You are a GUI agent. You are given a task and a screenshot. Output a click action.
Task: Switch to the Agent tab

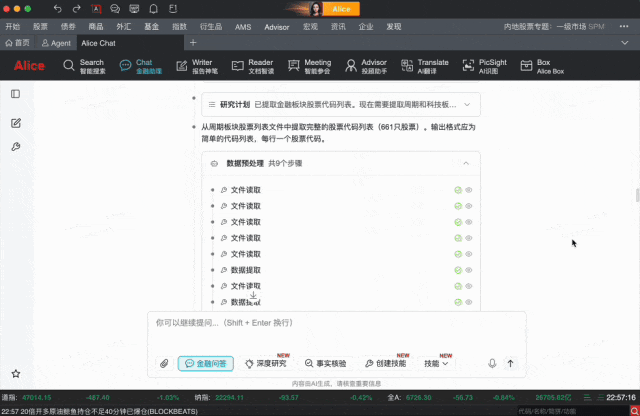coord(56,43)
